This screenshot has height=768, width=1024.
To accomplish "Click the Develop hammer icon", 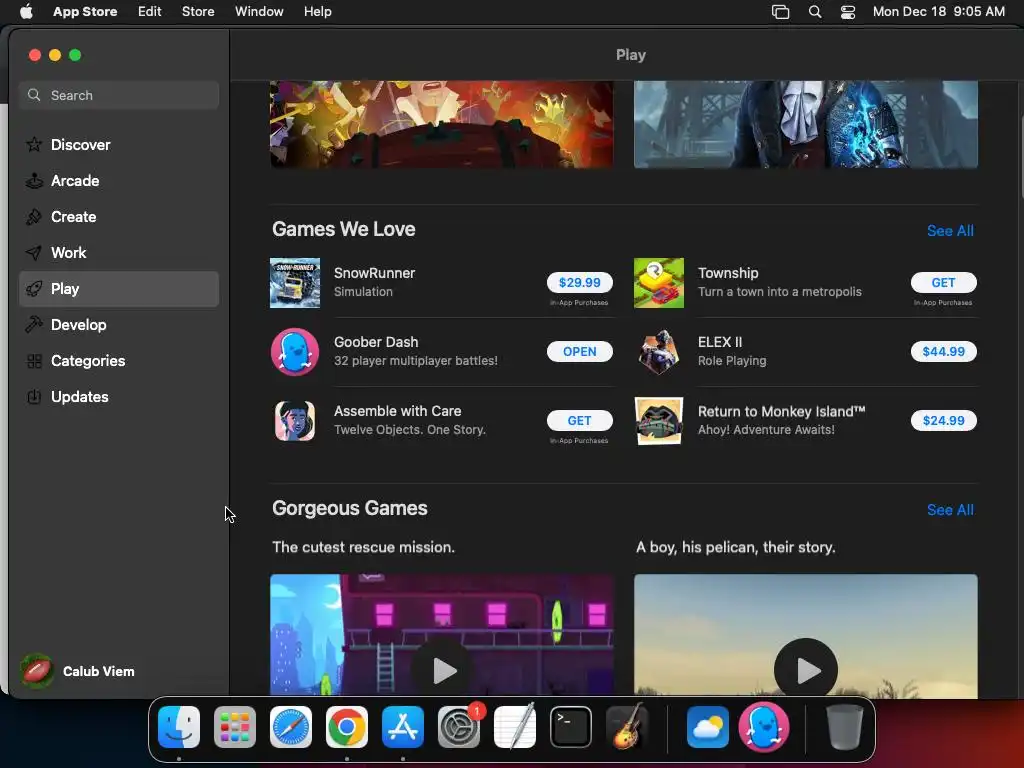I will click(34, 325).
